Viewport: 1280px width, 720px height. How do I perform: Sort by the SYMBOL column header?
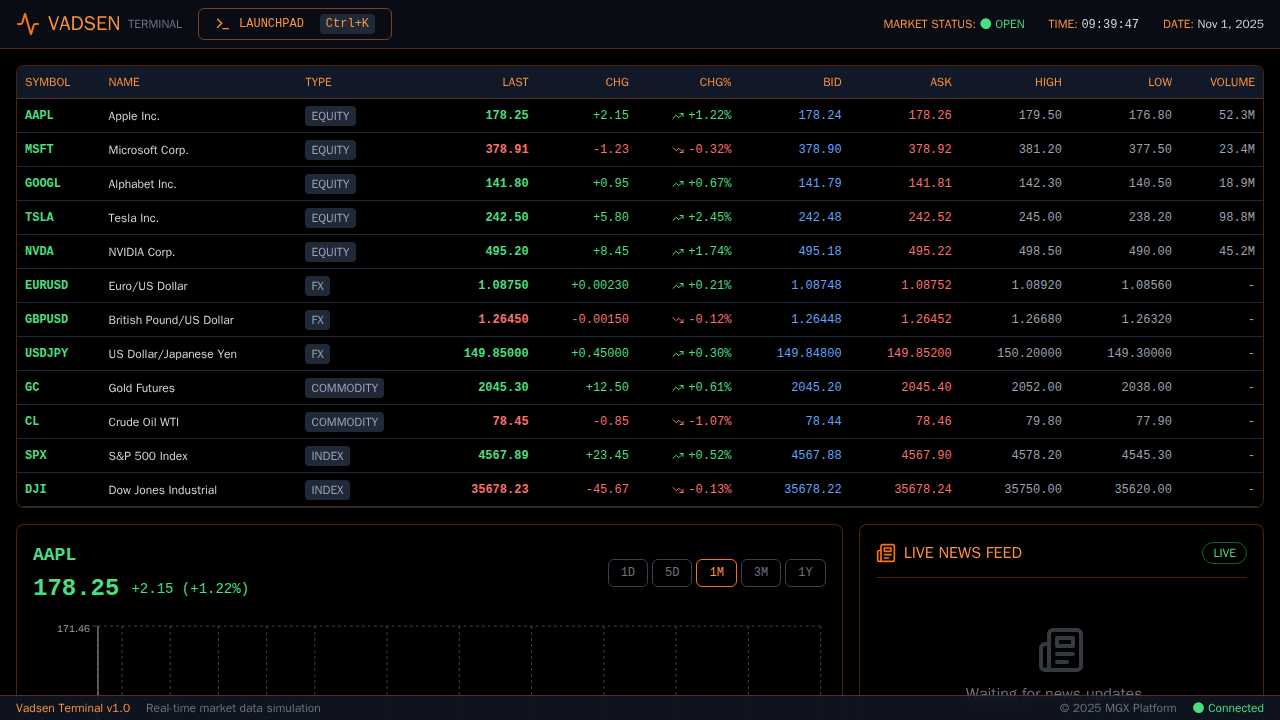click(48, 82)
